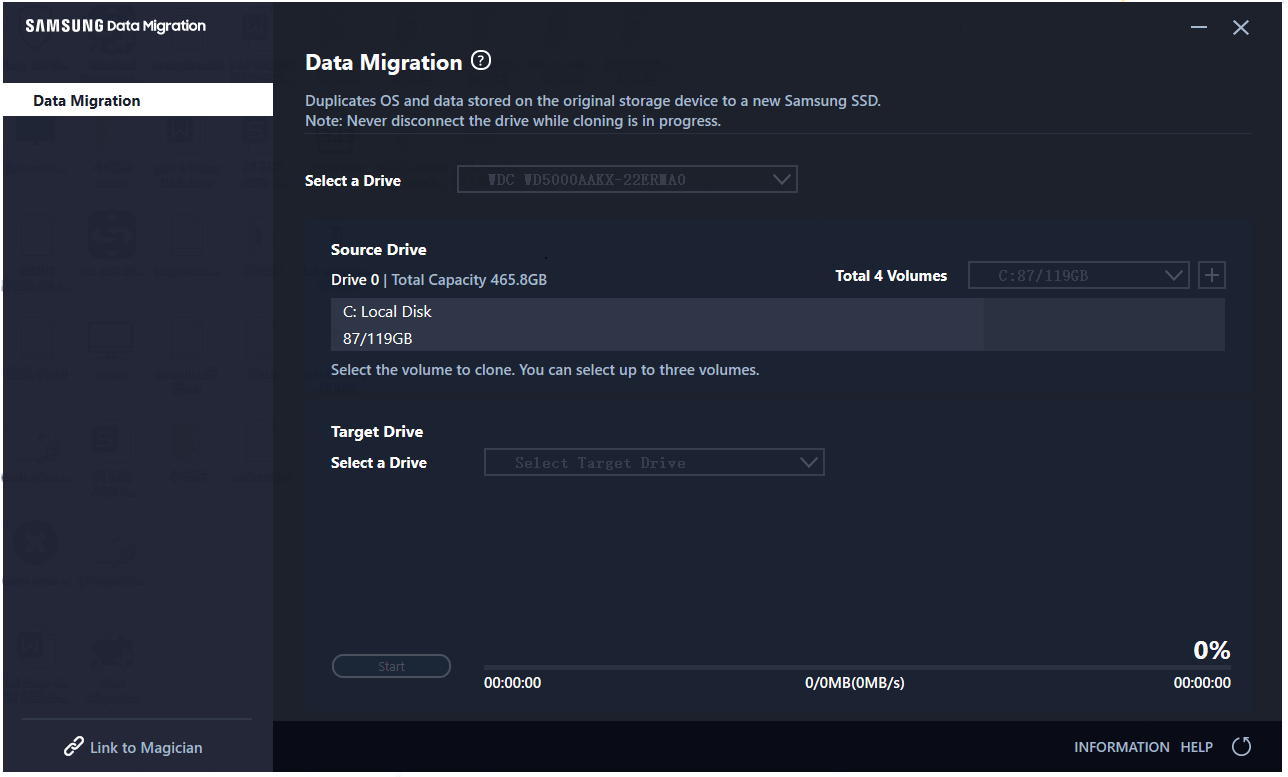Click the 'Source Drive' heading

pos(379,250)
